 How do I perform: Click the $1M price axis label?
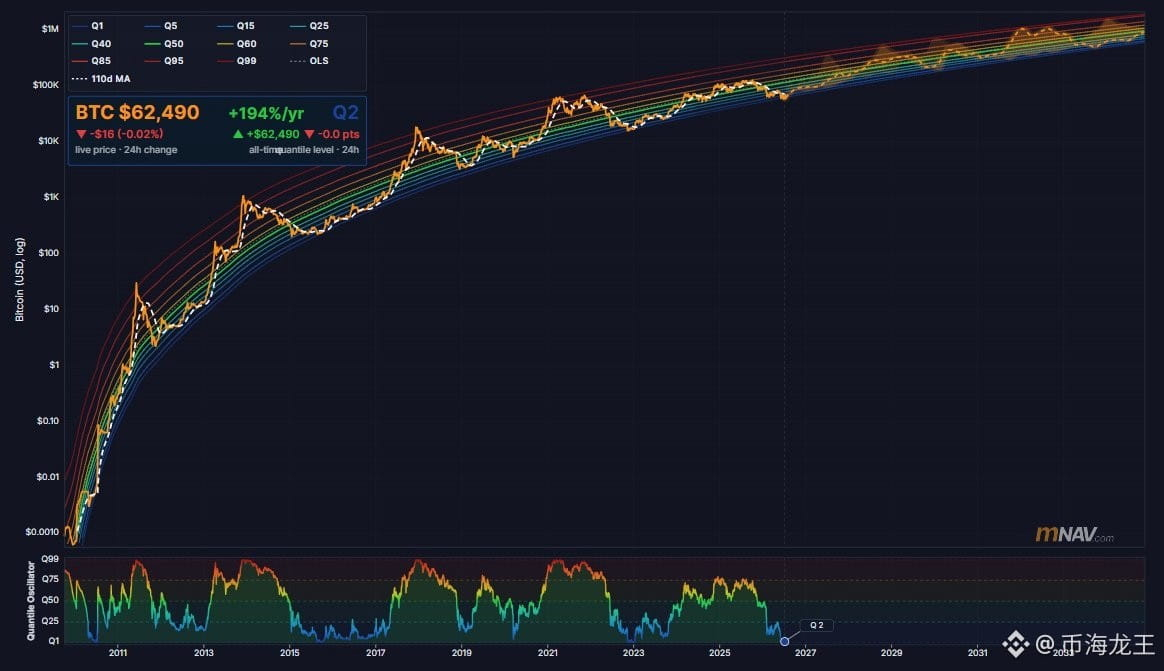[50, 29]
